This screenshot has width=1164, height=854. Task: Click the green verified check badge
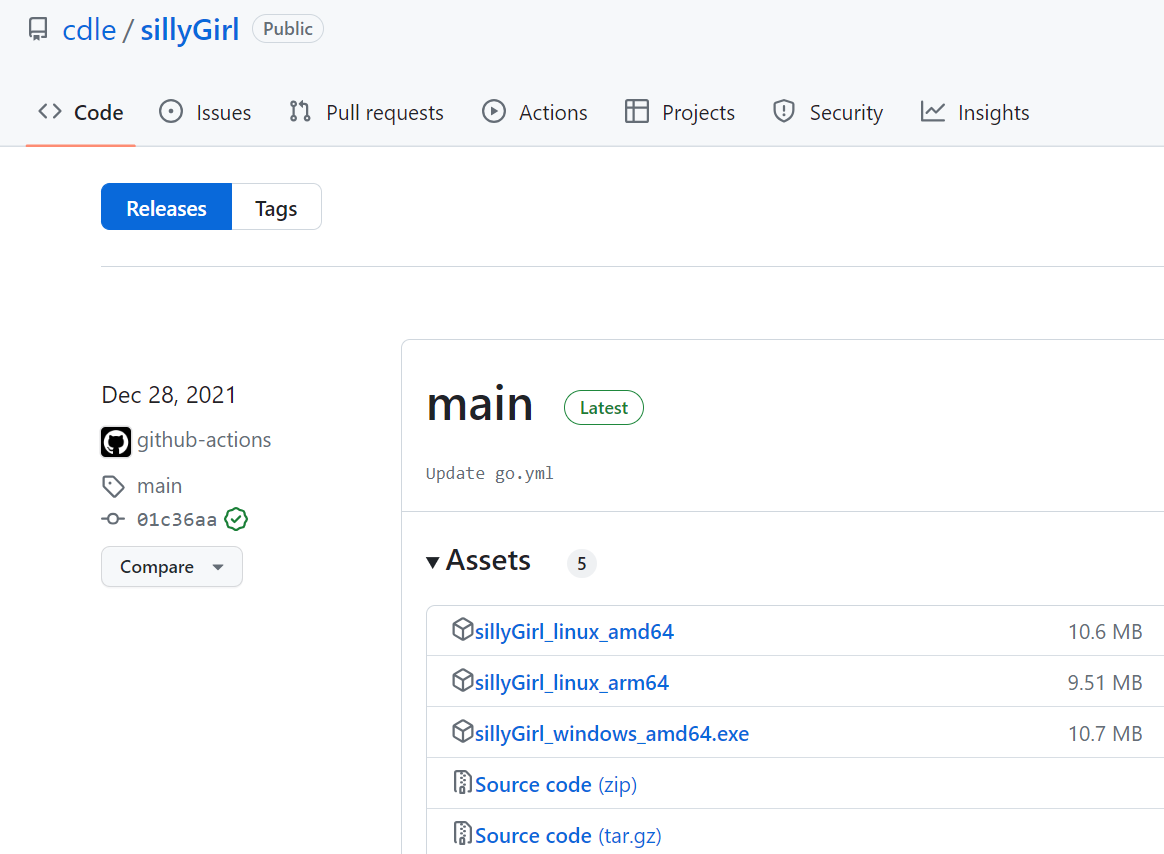coord(236,519)
